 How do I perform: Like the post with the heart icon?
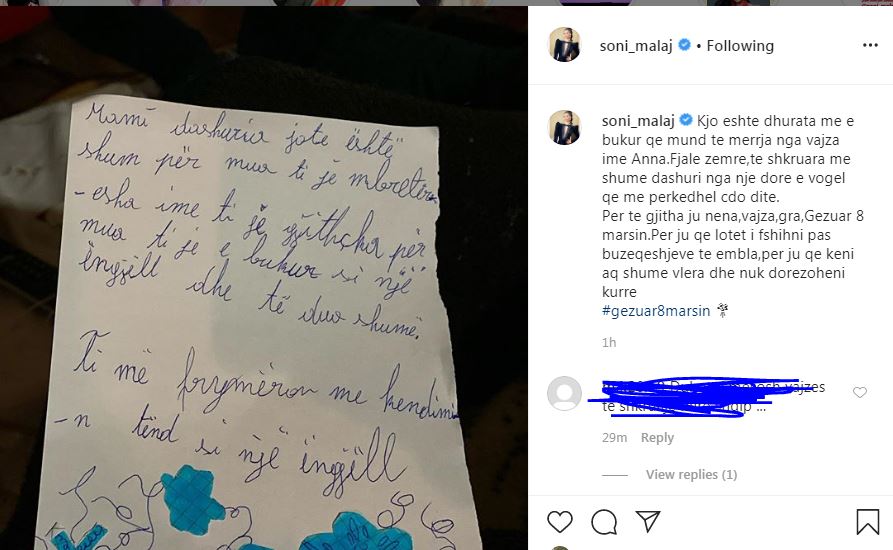560,522
